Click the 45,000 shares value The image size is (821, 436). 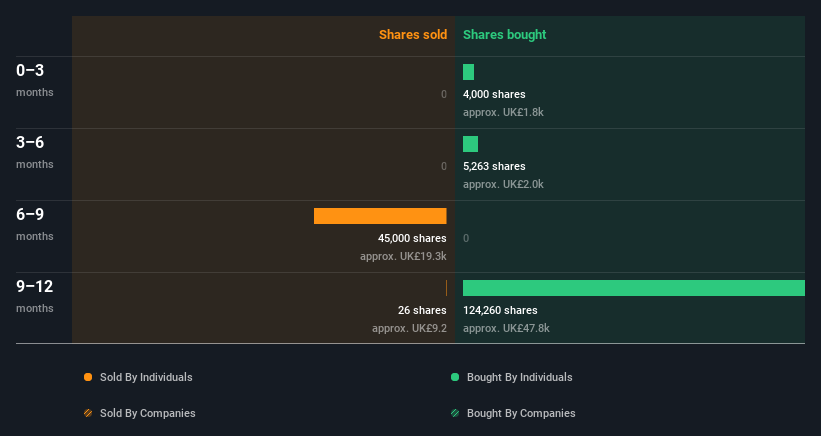coord(412,238)
